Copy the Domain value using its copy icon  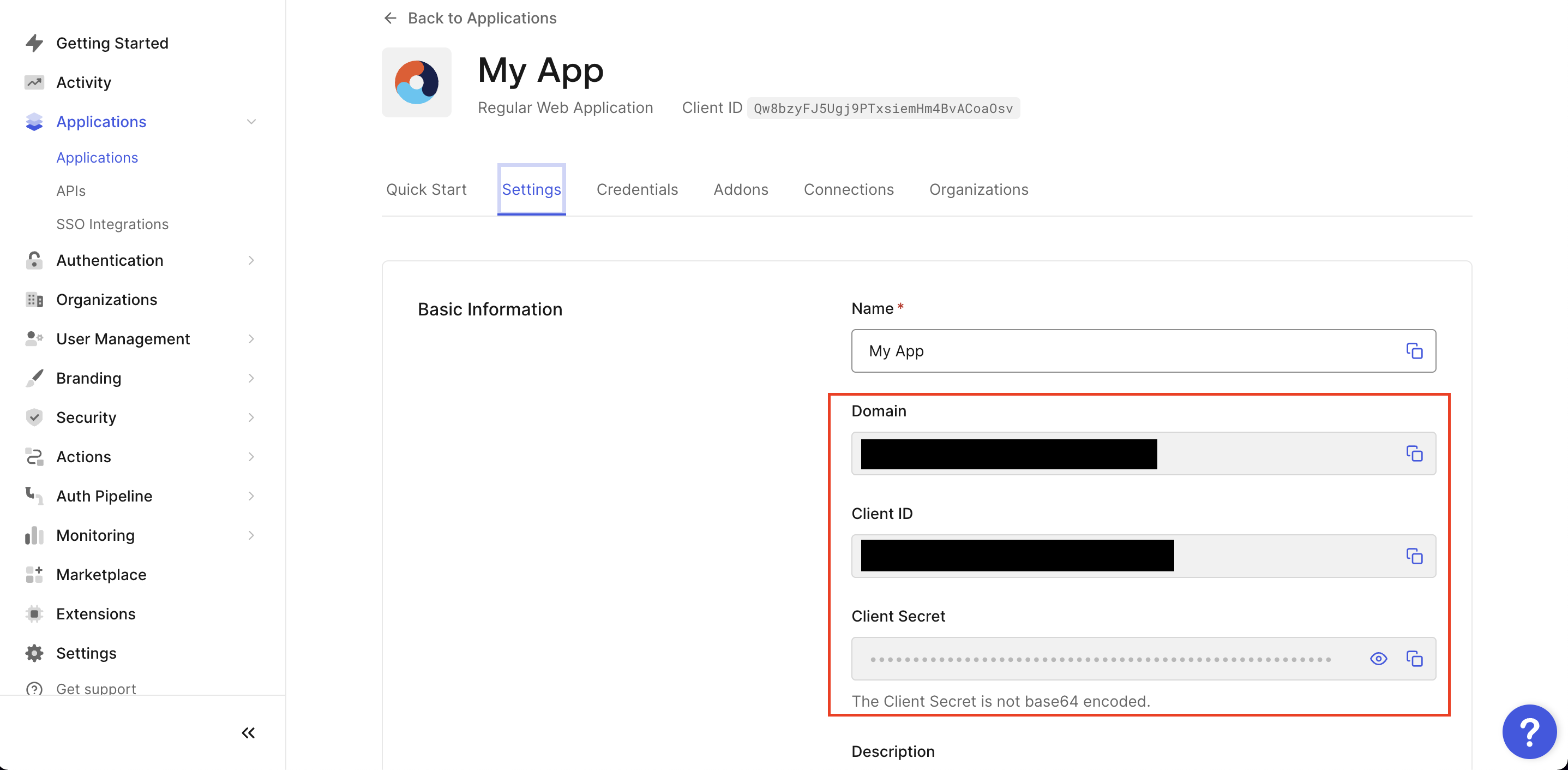pos(1416,454)
